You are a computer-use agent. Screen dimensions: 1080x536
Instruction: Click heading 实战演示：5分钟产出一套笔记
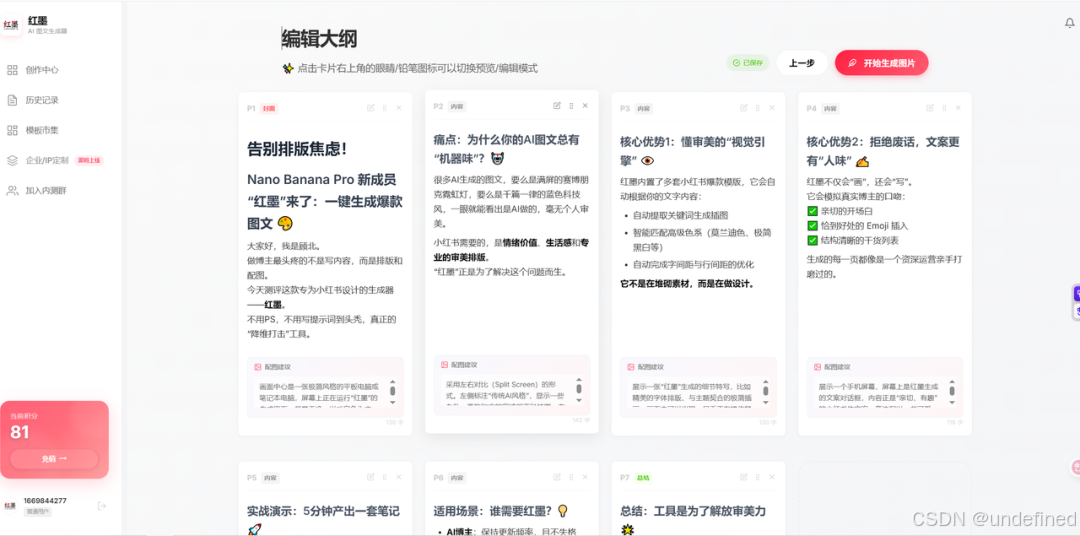323,519
